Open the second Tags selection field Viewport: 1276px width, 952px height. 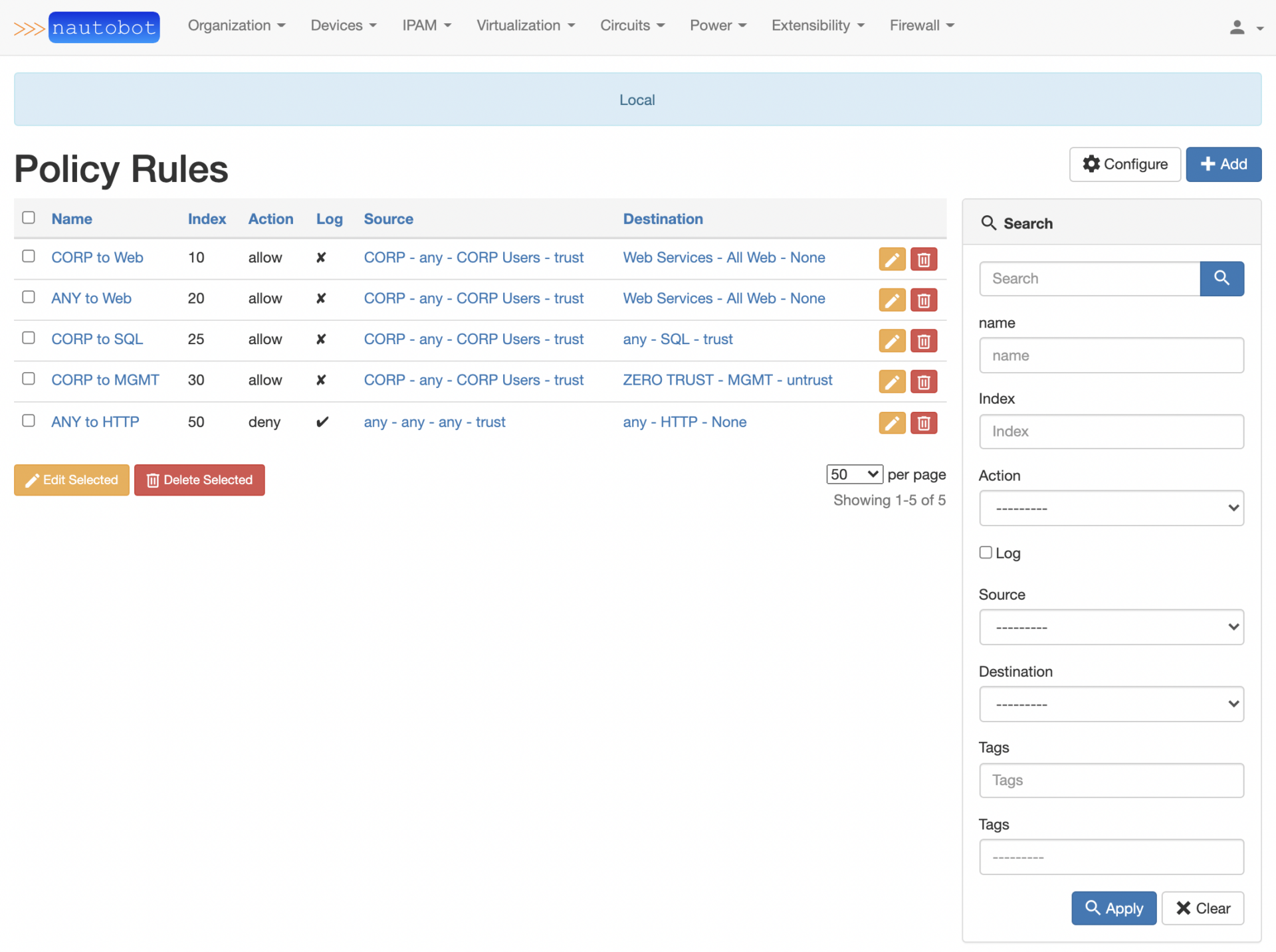click(x=1111, y=857)
